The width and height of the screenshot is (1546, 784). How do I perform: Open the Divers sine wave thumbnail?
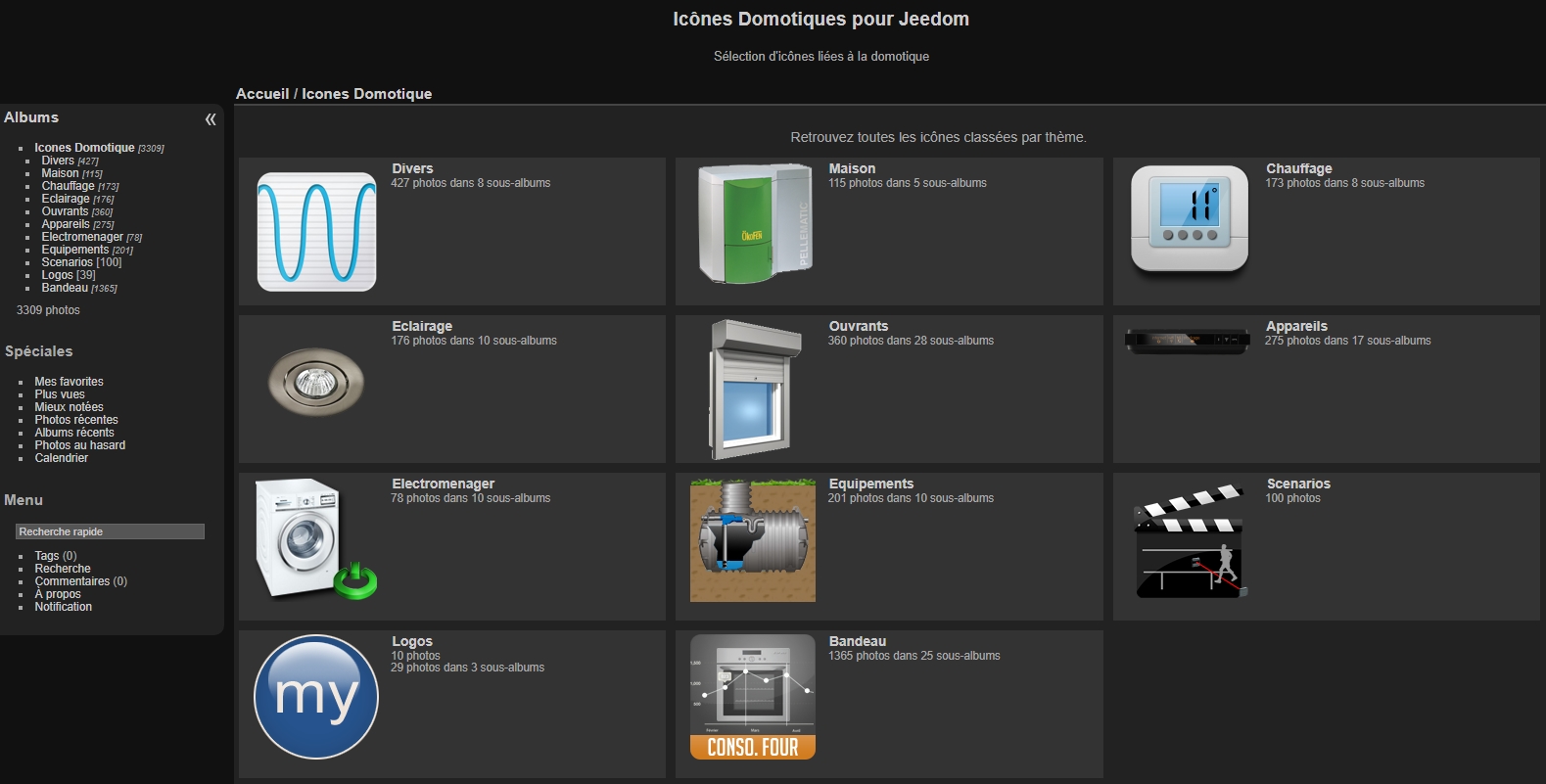click(316, 232)
